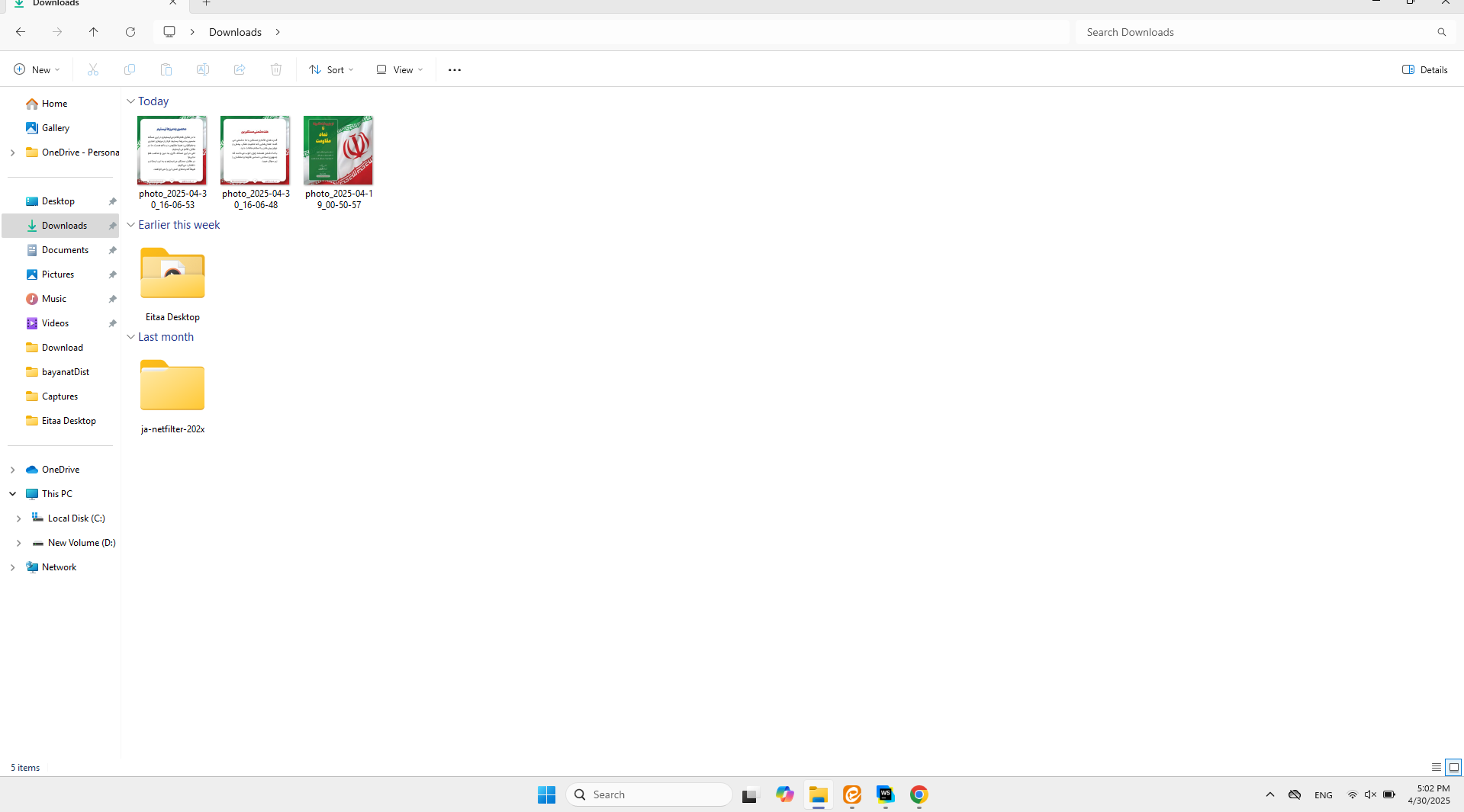The image size is (1464, 812).
Task: Click the Refresh button in navigation bar
Action: (130, 32)
